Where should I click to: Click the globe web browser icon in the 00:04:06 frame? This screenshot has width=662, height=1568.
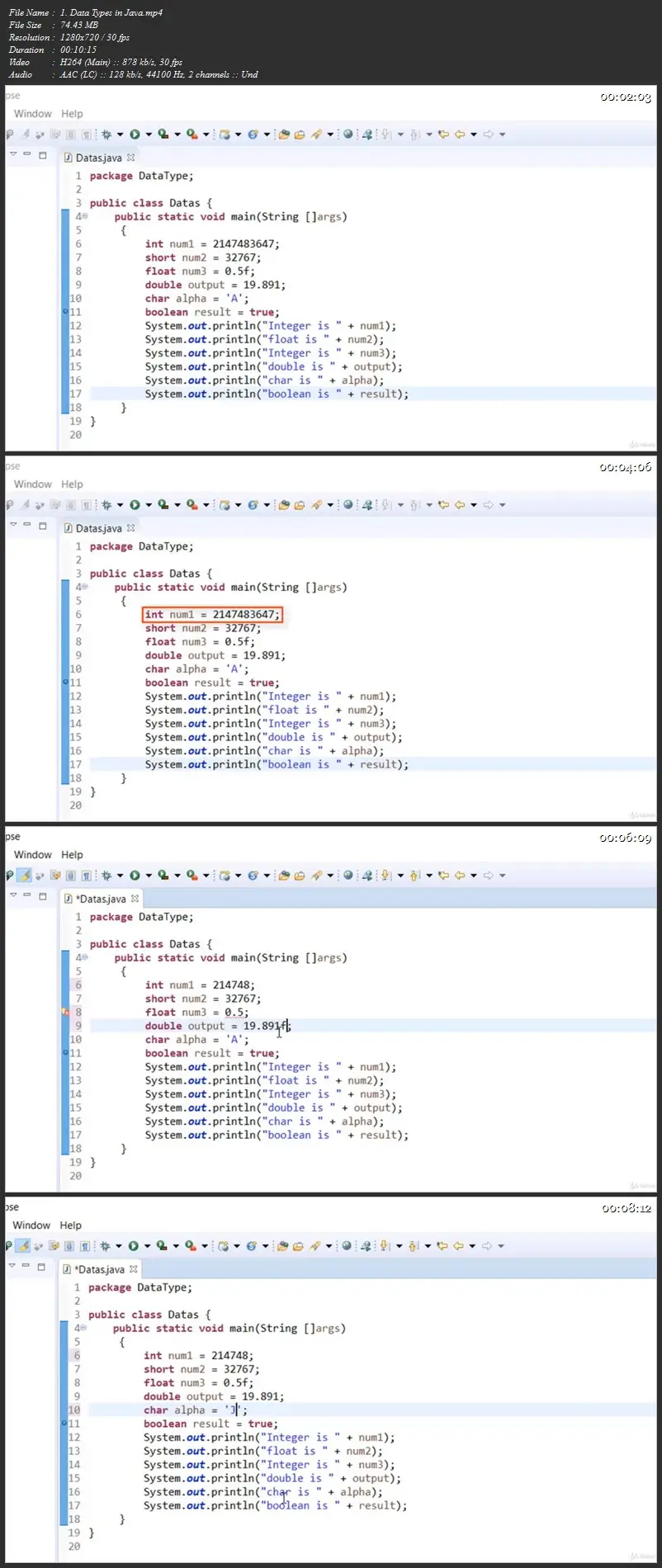coord(348,504)
